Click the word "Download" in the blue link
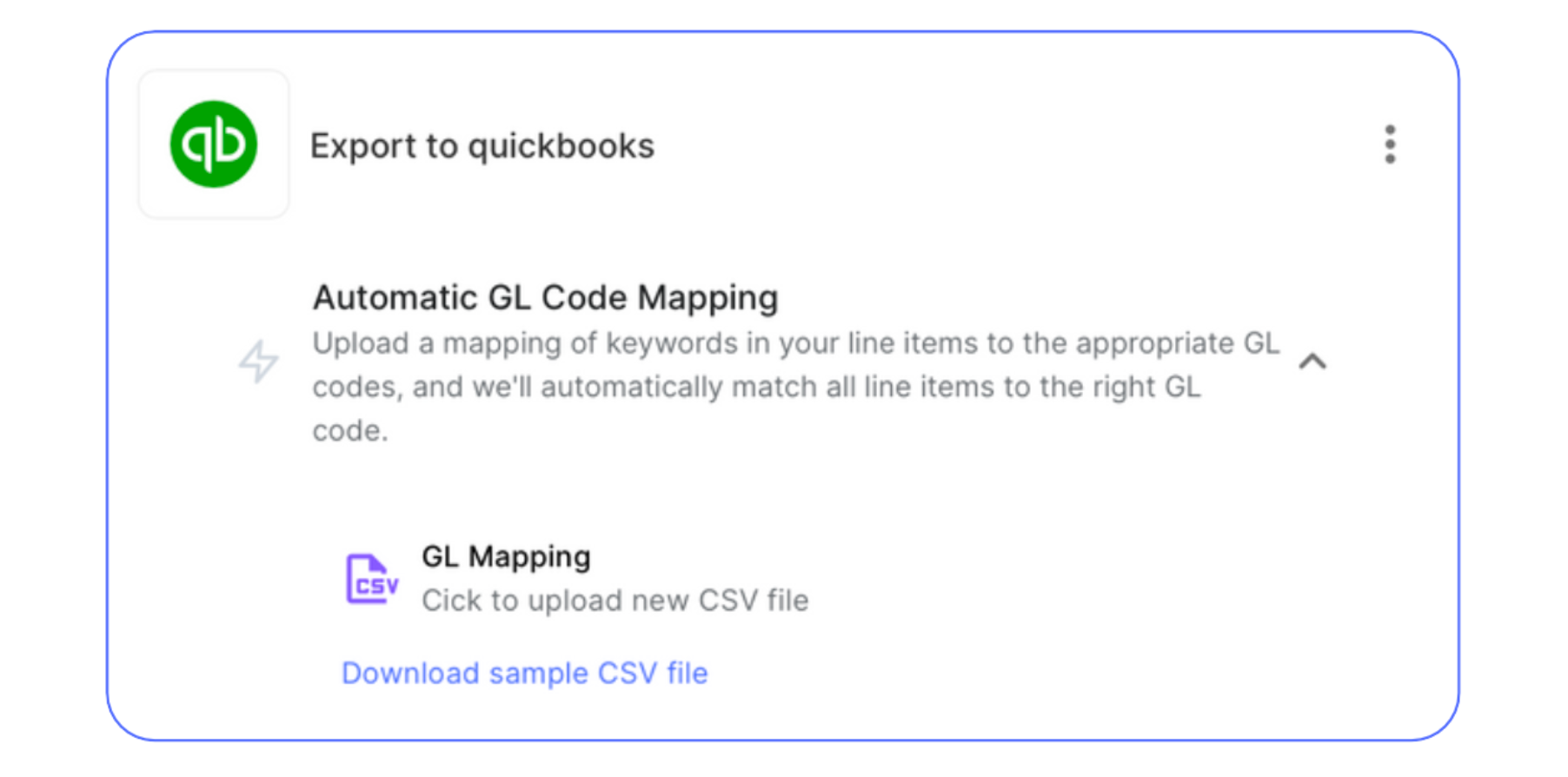 [x=410, y=674]
